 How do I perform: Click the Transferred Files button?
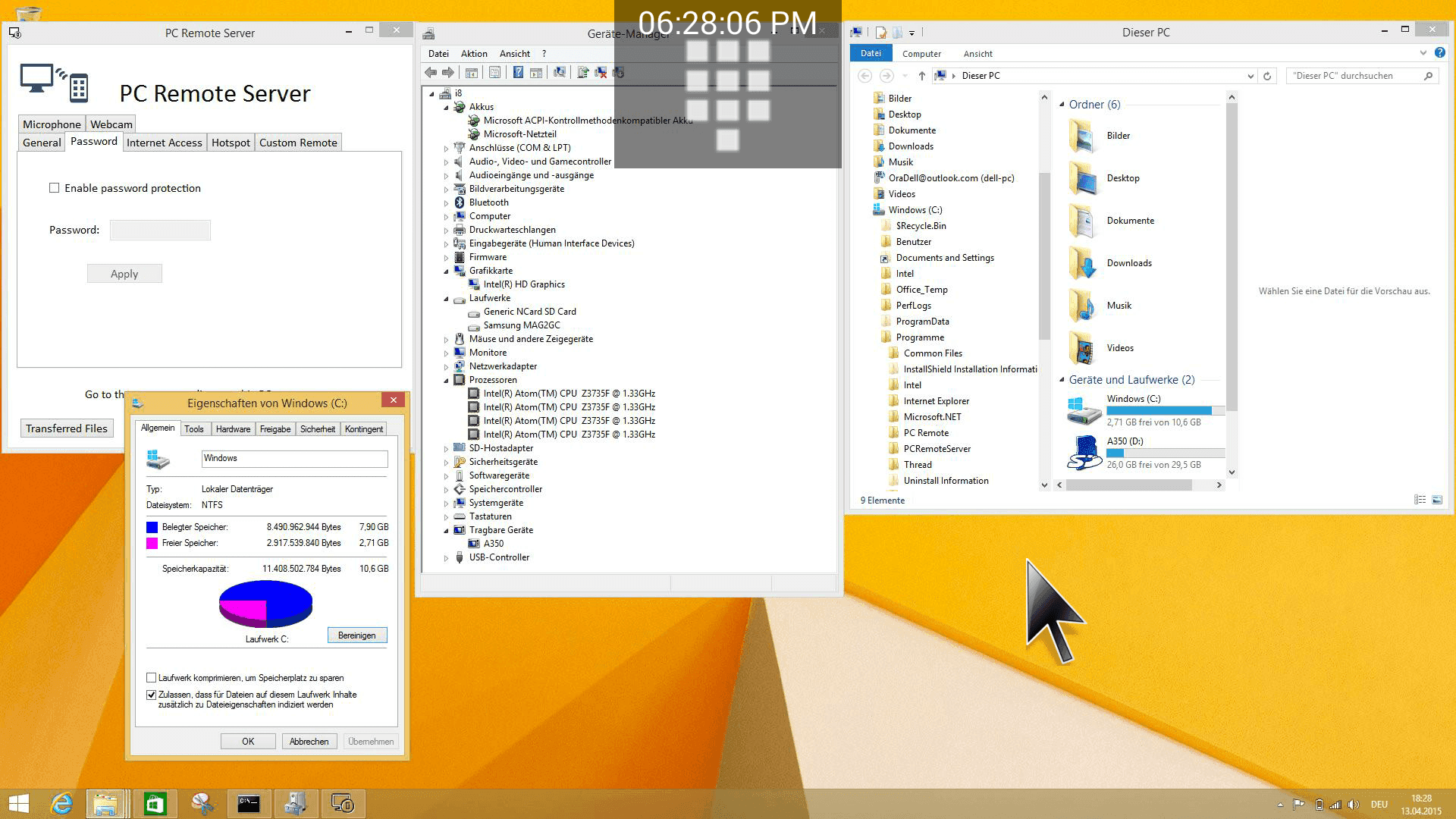click(67, 428)
